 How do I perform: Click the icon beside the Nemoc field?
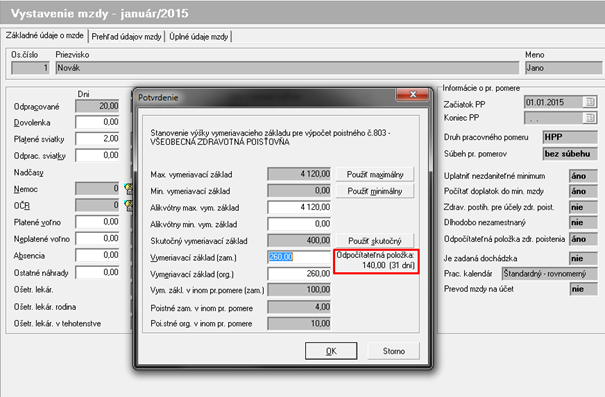coord(128,189)
